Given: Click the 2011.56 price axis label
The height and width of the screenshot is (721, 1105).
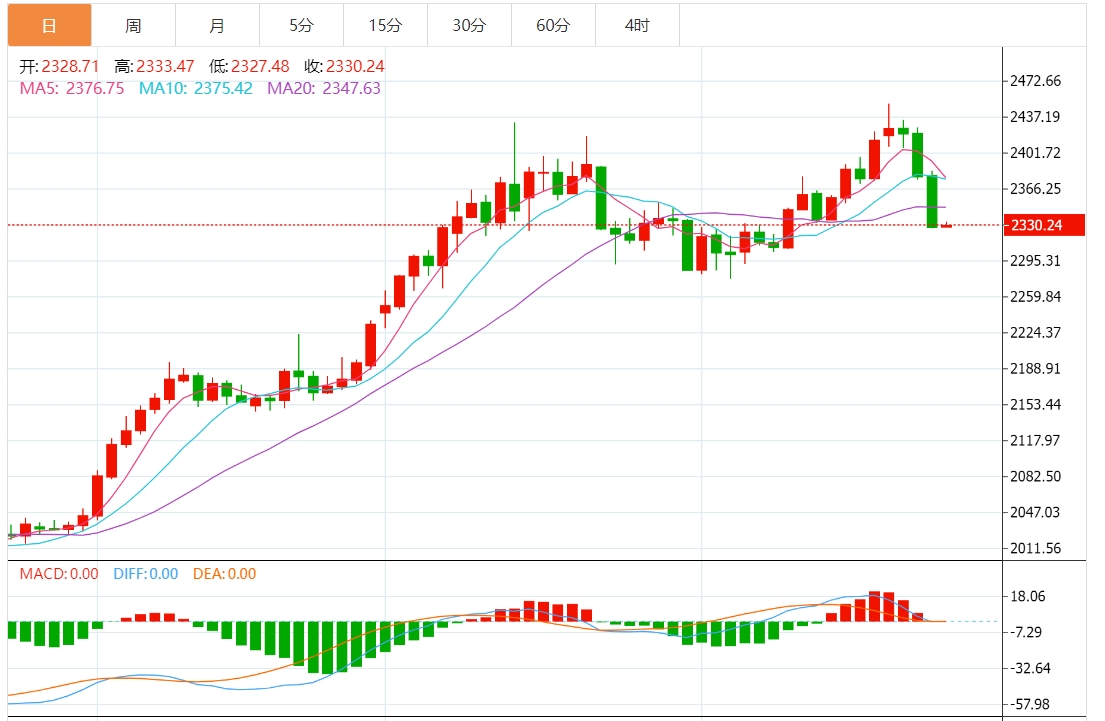Looking at the screenshot, I should click(1035, 548).
